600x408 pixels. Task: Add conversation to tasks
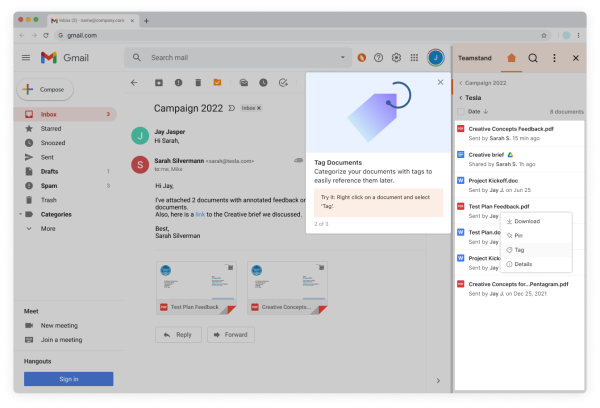click(x=283, y=83)
